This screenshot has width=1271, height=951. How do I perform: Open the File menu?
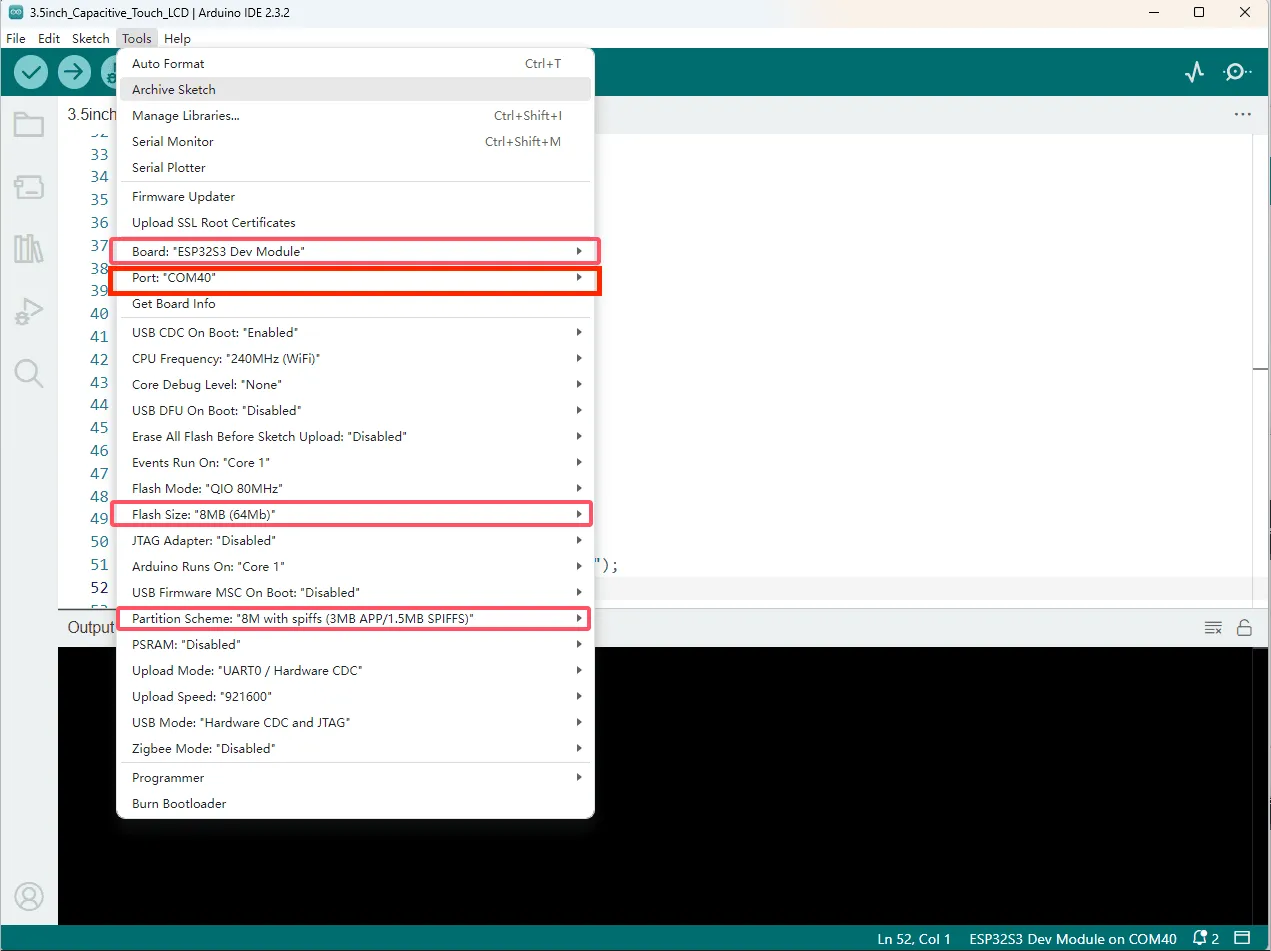point(15,38)
